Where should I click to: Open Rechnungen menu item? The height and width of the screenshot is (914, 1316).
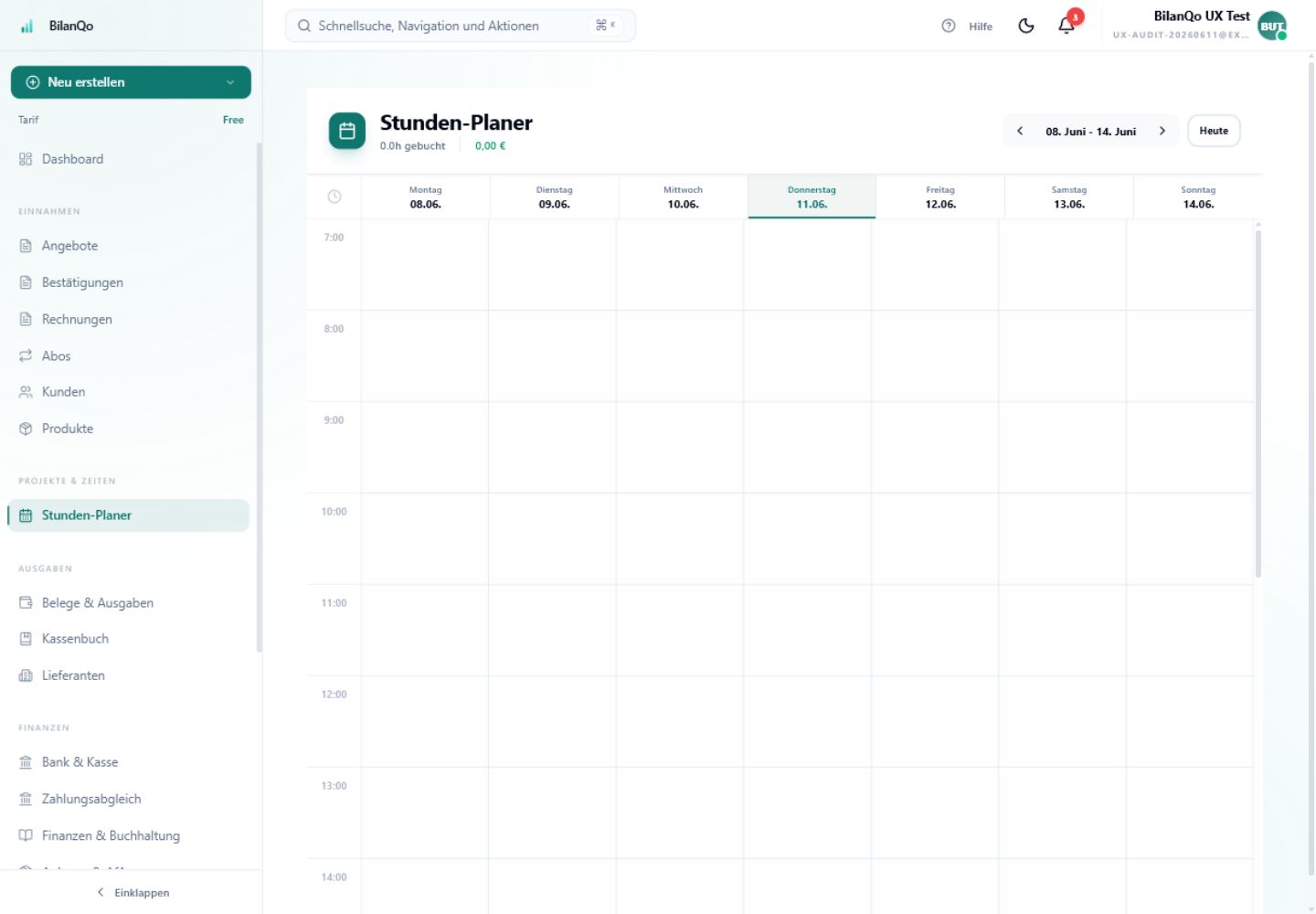click(130, 319)
